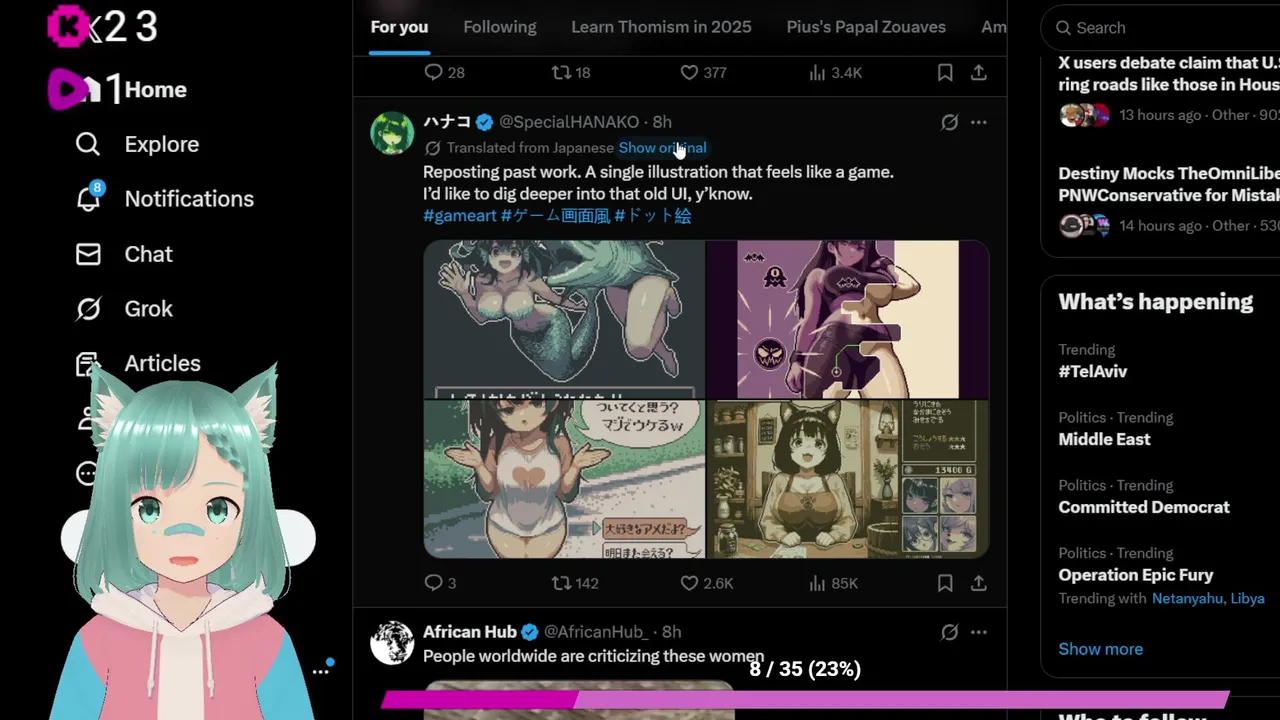This screenshot has height=720, width=1280.
Task: Share the SpecialHANAKO post
Action: [x=979, y=582]
